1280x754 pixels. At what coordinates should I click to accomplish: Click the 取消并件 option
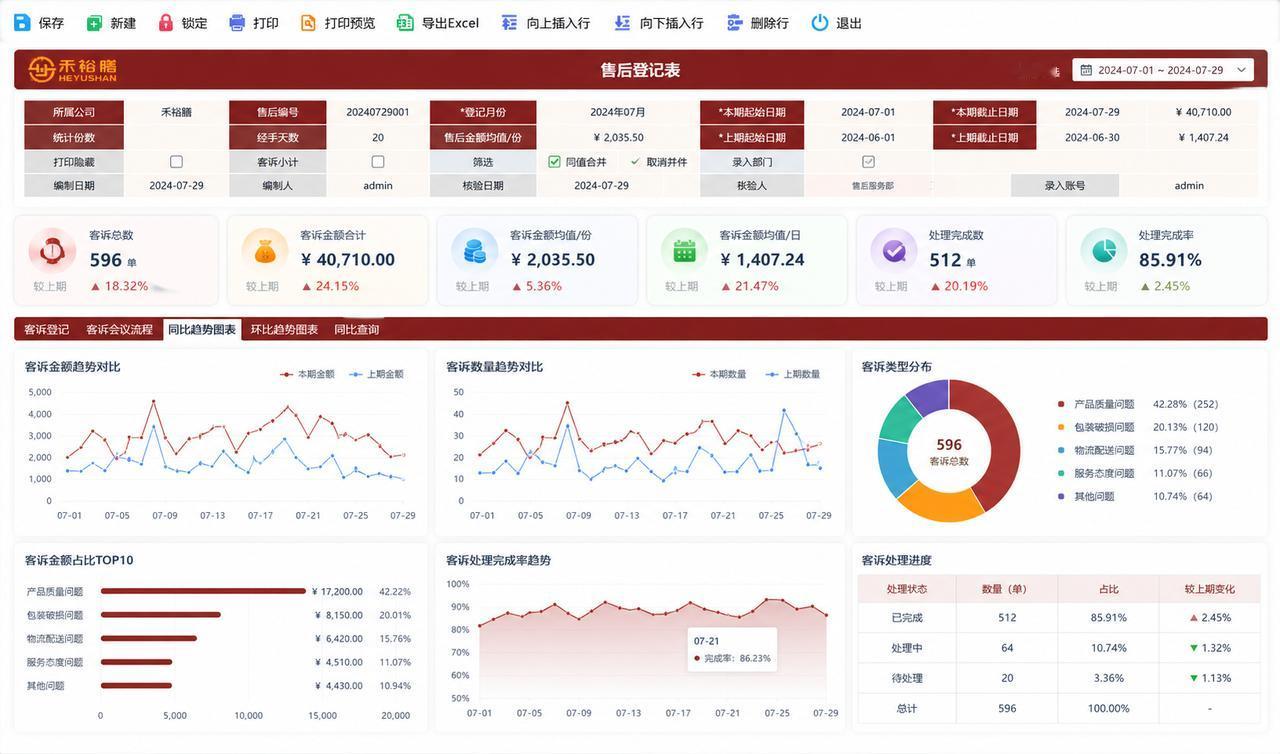(x=667, y=161)
